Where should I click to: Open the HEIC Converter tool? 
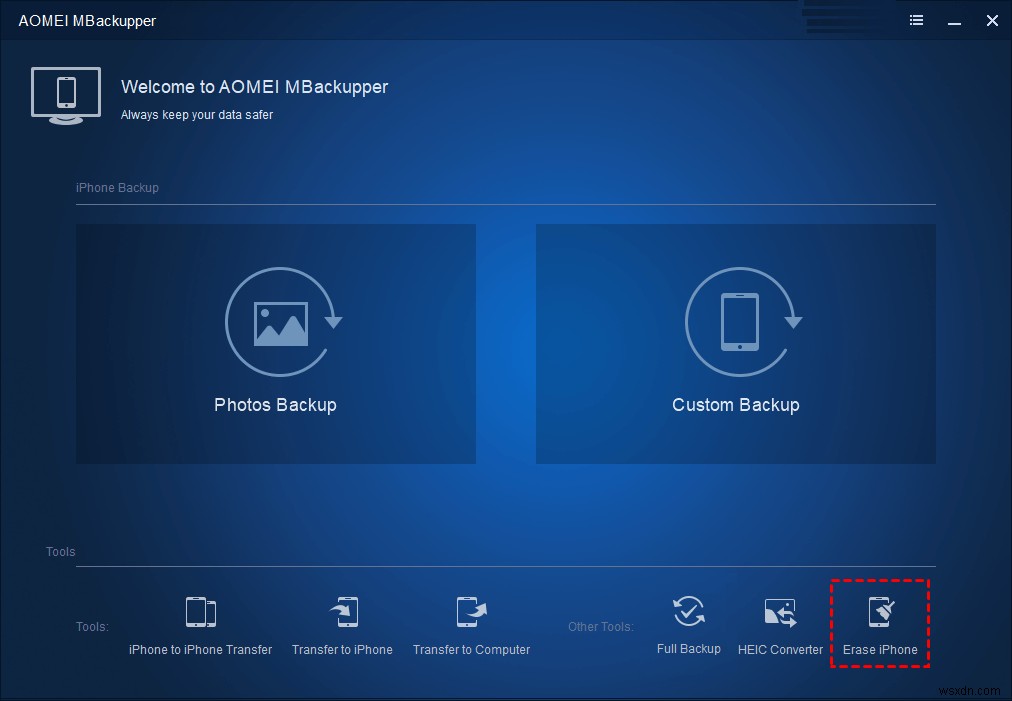[780, 611]
